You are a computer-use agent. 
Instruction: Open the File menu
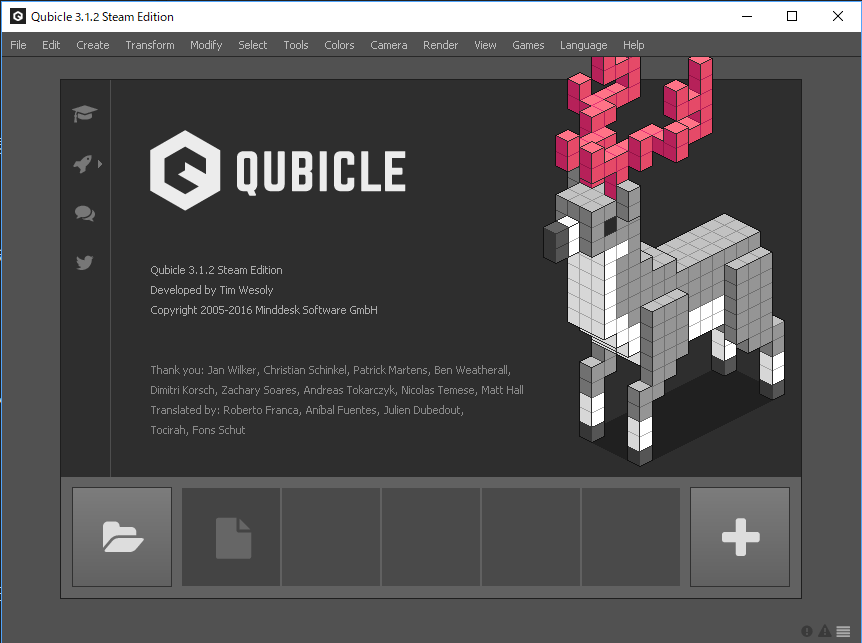click(18, 45)
